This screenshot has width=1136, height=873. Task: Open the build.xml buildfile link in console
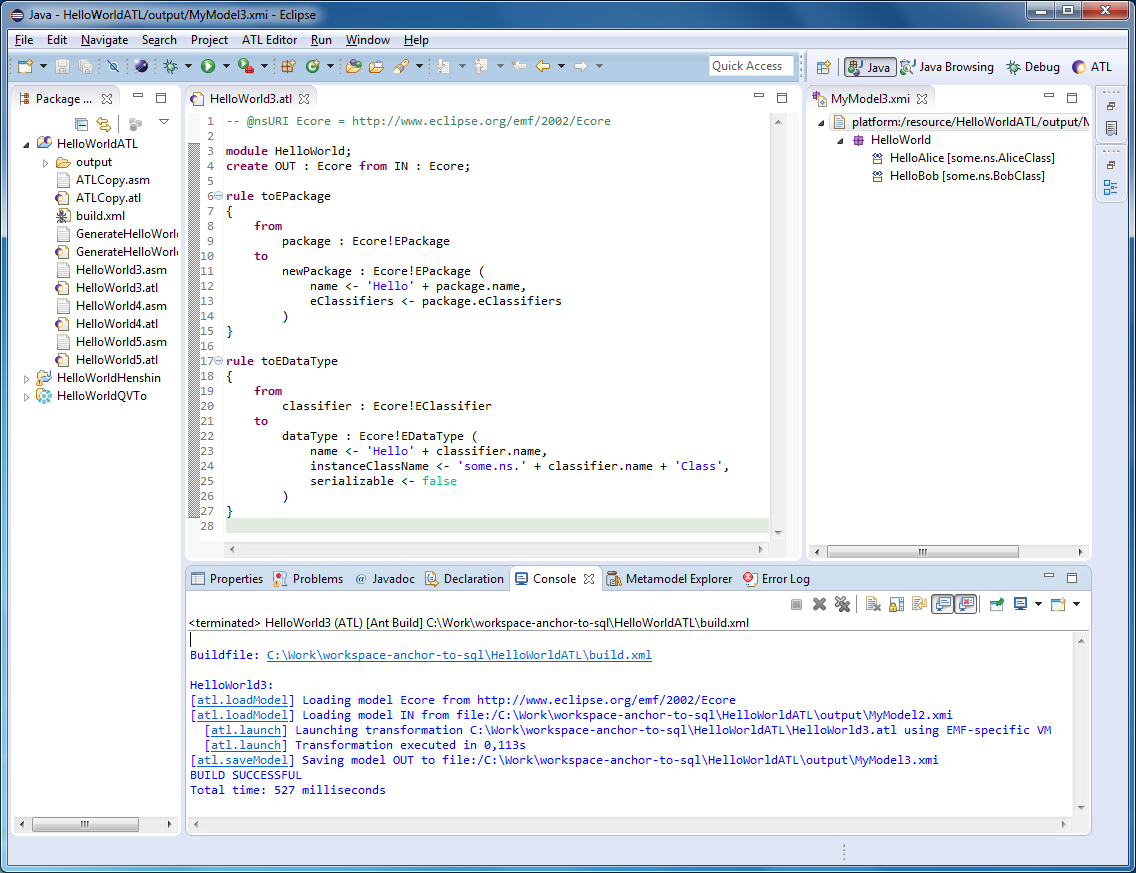459,655
